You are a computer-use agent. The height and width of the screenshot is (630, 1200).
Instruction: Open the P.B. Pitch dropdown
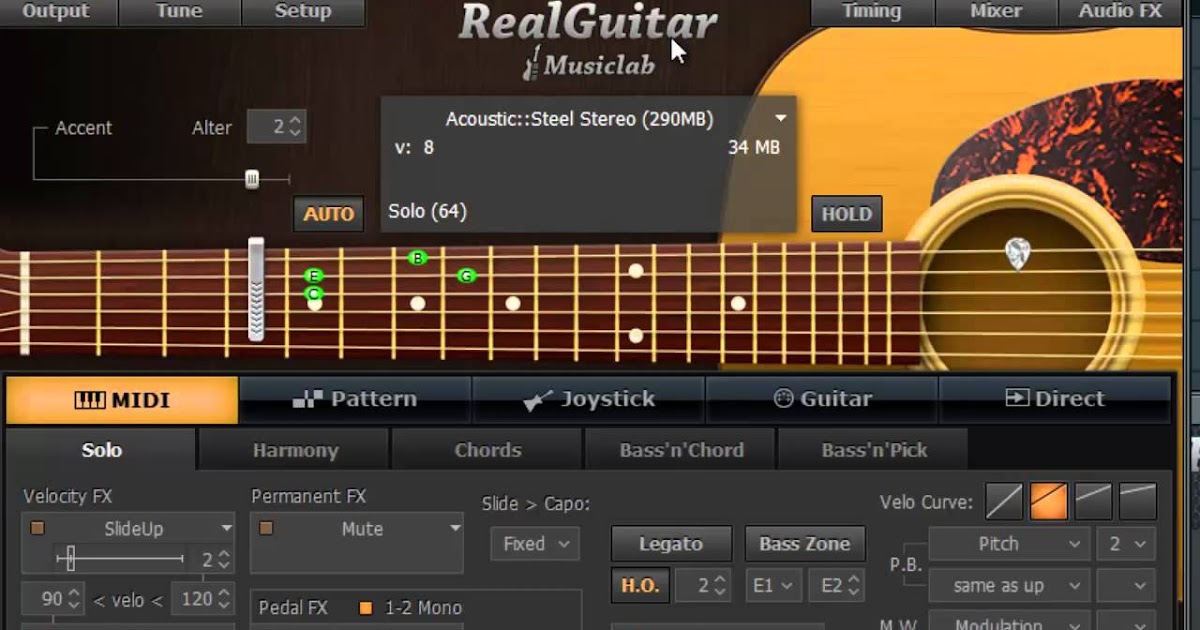coord(1009,544)
